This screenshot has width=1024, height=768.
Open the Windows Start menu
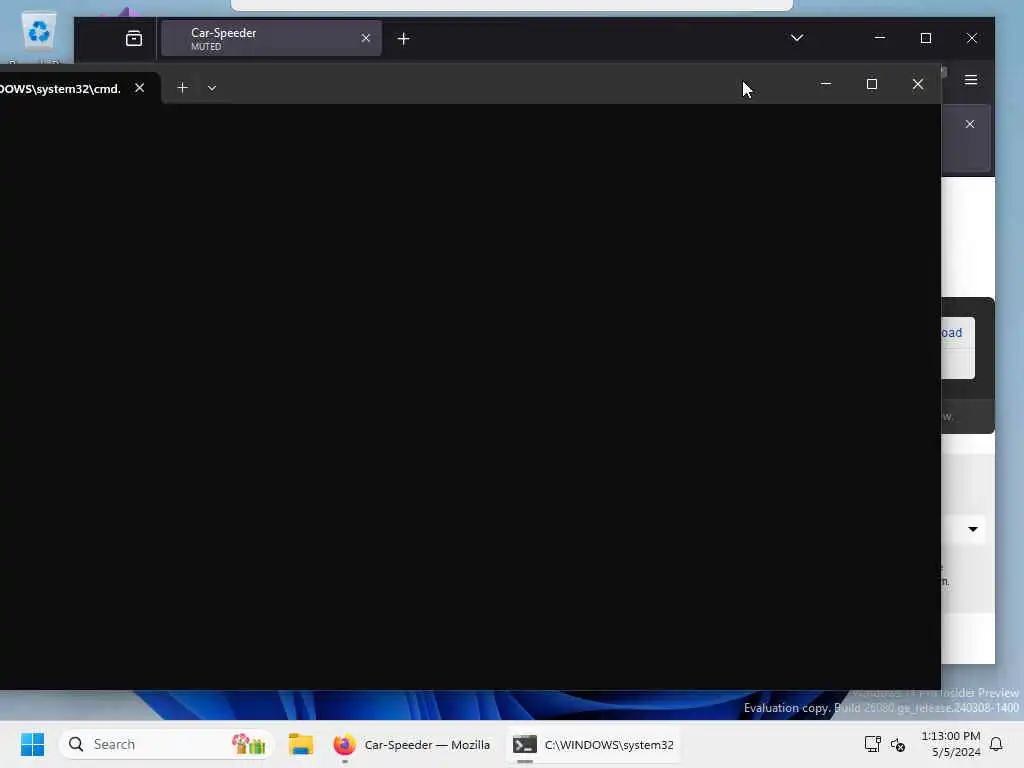point(32,744)
